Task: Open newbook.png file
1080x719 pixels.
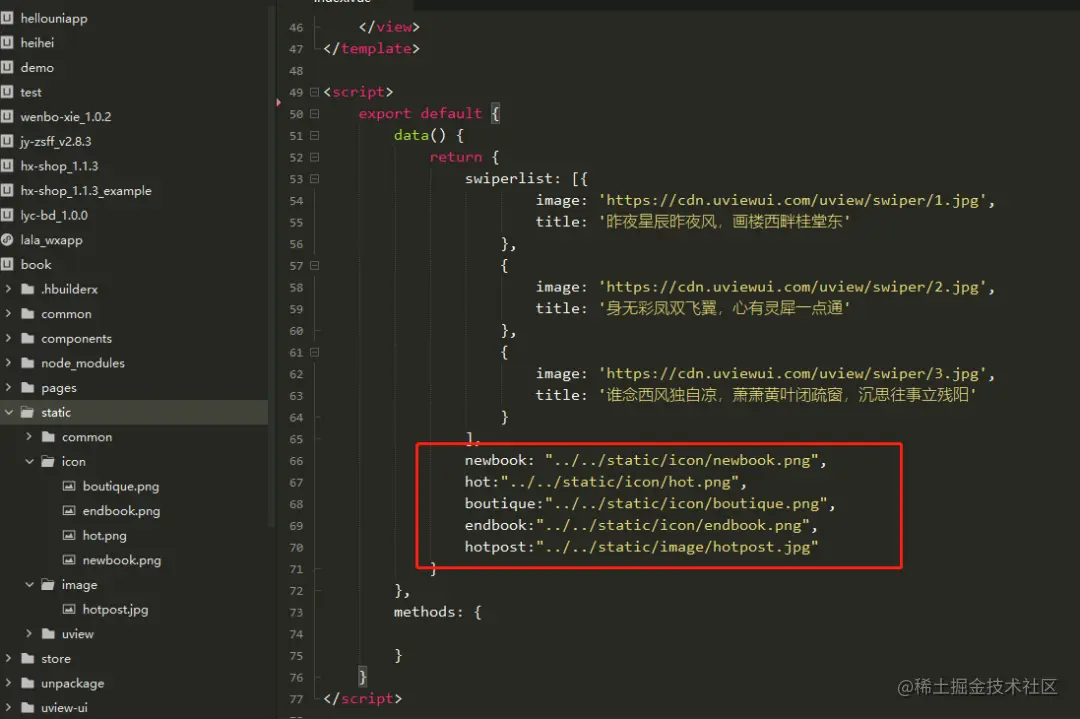Action: pos(122,561)
